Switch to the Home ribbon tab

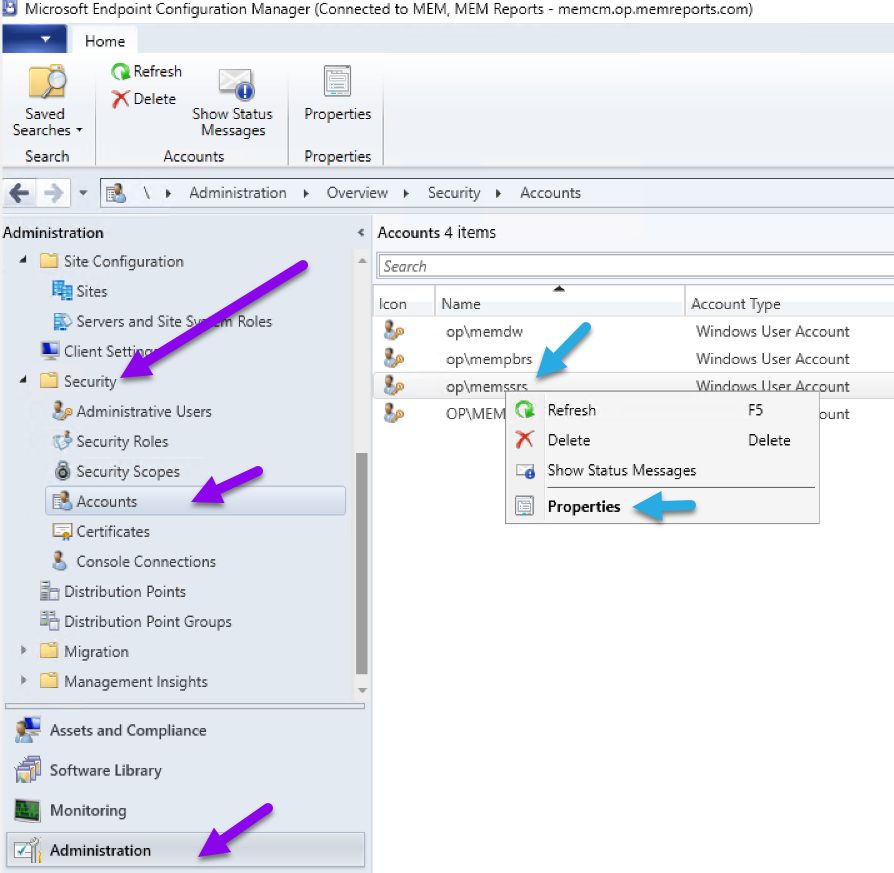104,41
